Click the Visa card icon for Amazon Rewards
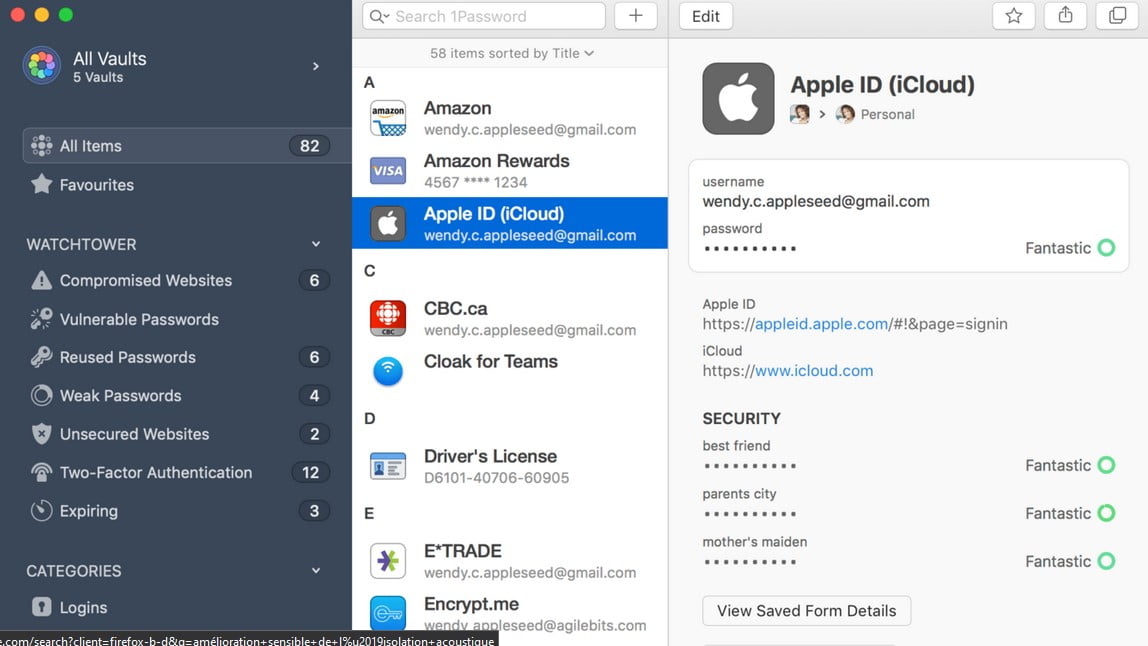Screen dimensions: 1148x646 coord(388,171)
